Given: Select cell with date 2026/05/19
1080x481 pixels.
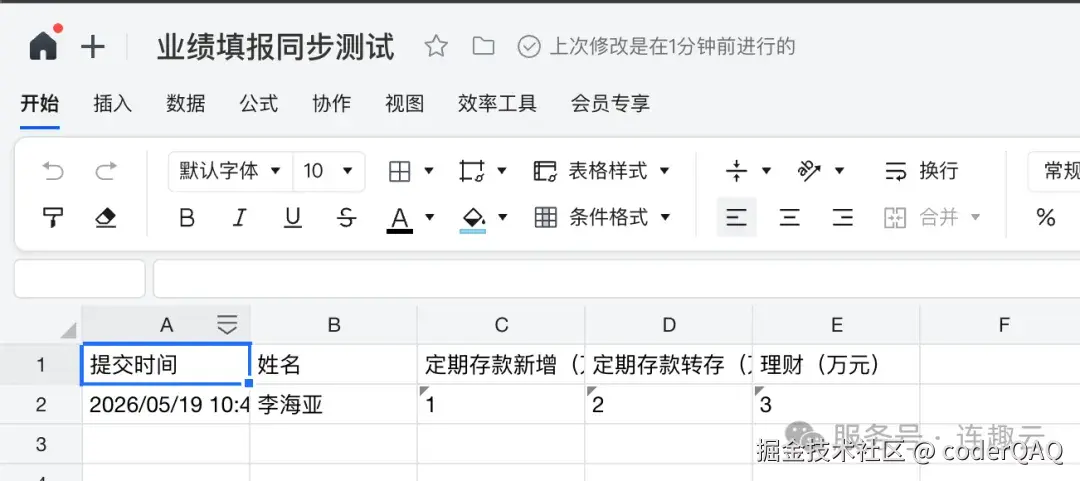Looking at the screenshot, I should click(x=166, y=405).
